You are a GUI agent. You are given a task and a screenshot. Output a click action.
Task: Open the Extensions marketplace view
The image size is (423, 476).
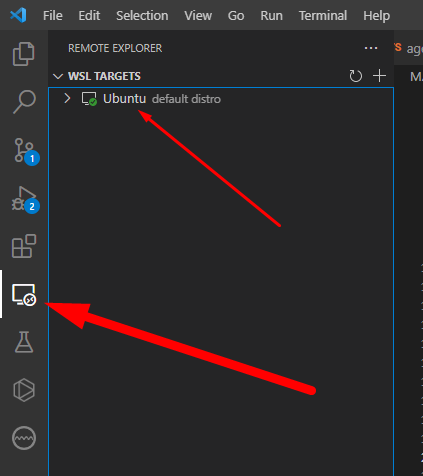click(24, 246)
